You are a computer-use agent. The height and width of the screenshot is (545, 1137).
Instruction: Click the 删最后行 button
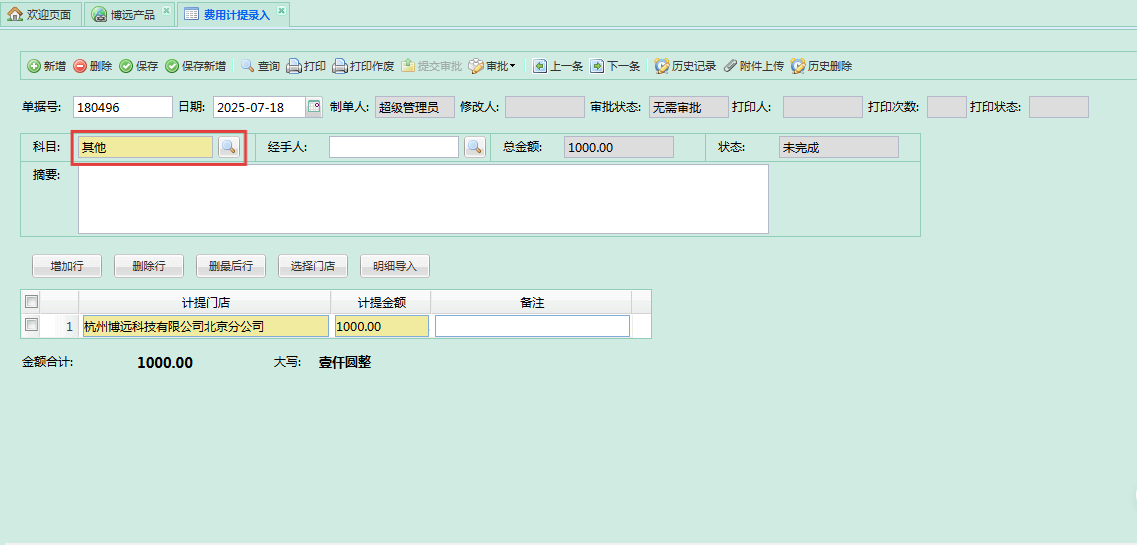231,266
